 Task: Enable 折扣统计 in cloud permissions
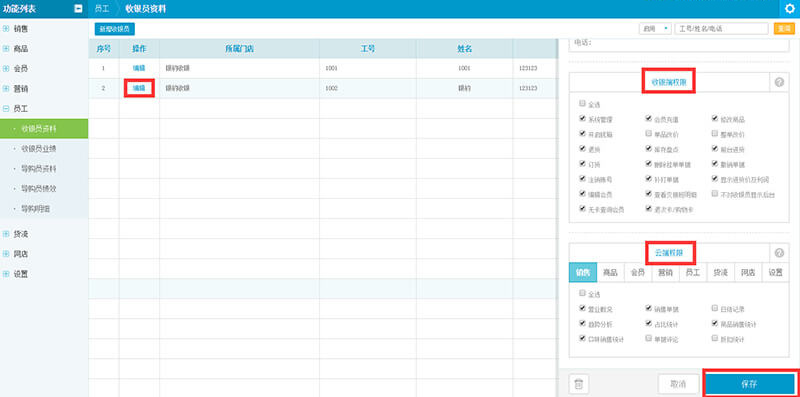[x=715, y=338]
